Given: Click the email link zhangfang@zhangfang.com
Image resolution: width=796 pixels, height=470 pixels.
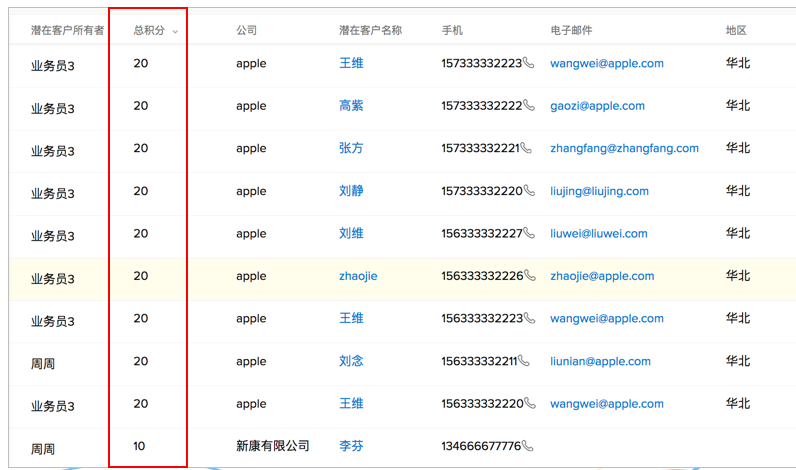Looking at the screenshot, I should click(x=624, y=149).
